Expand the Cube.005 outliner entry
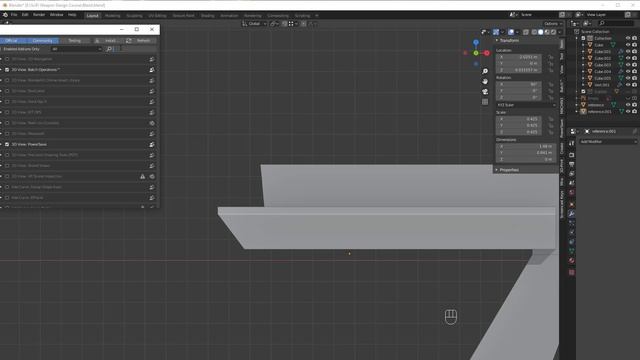 tap(583, 78)
